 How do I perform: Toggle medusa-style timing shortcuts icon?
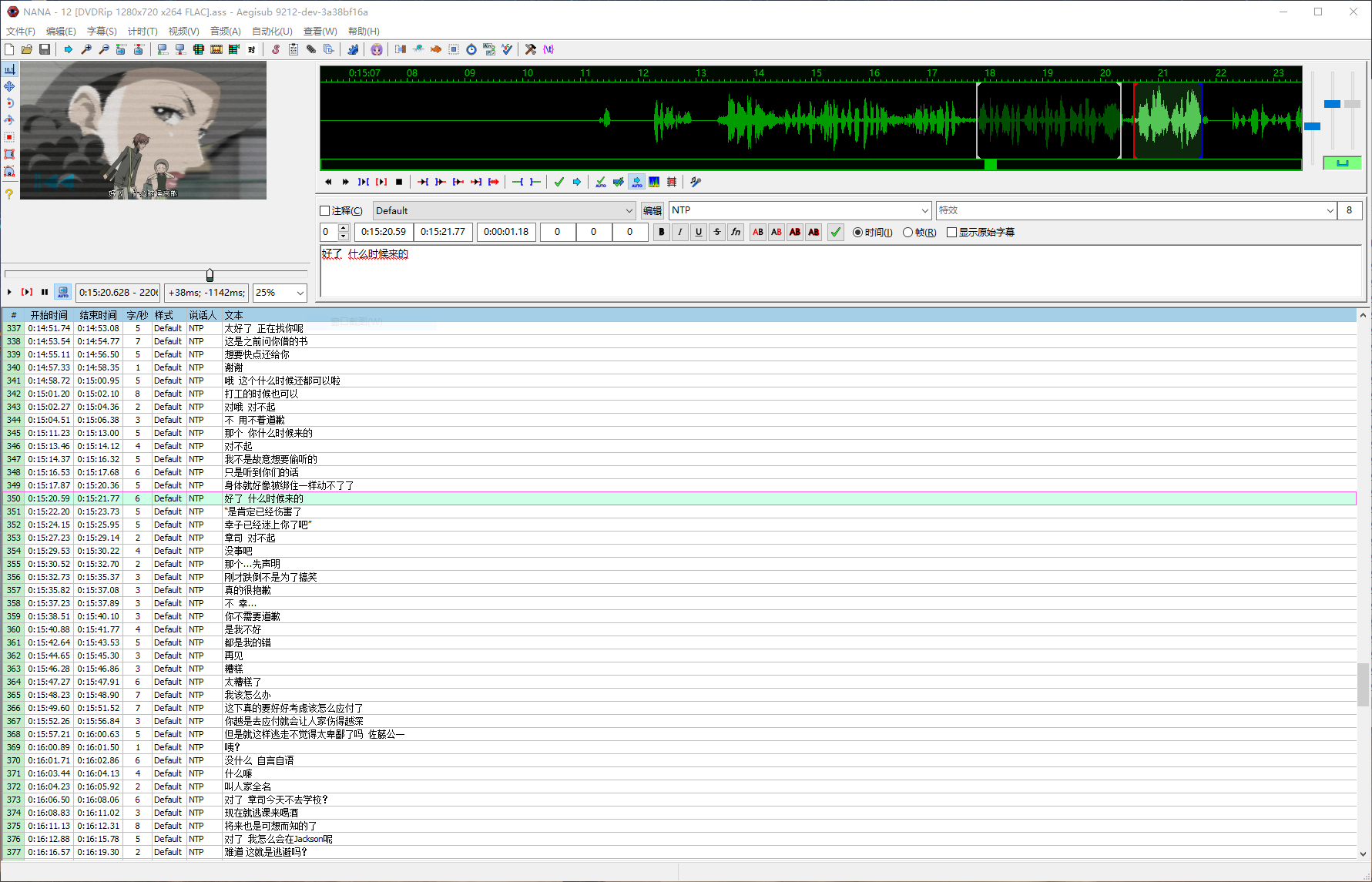coord(672,182)
